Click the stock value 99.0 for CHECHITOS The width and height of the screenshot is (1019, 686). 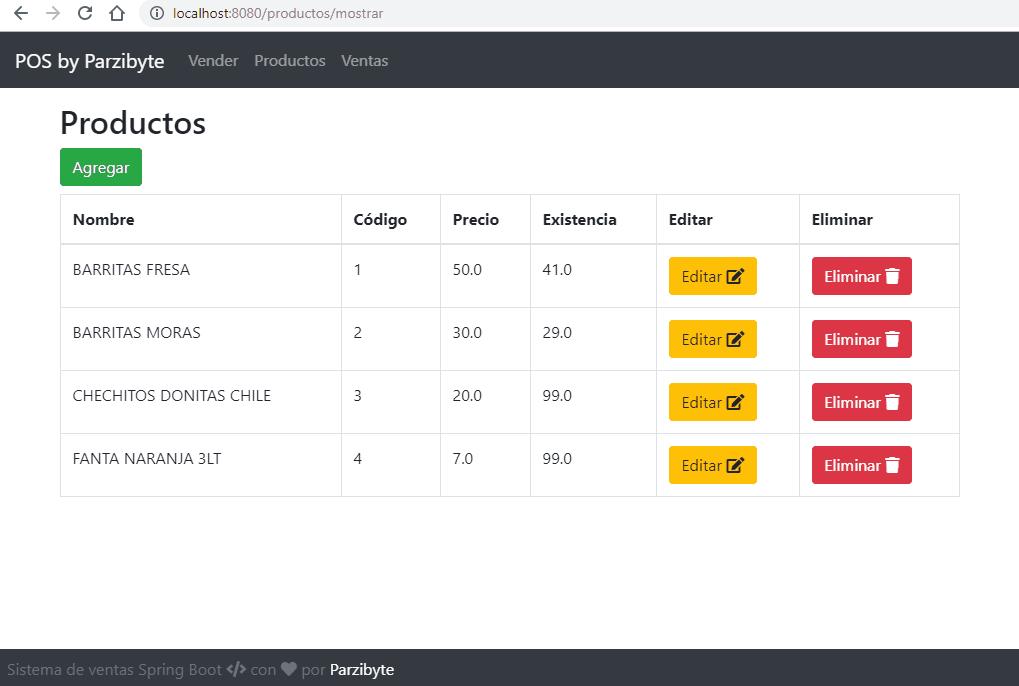point(557,396)
